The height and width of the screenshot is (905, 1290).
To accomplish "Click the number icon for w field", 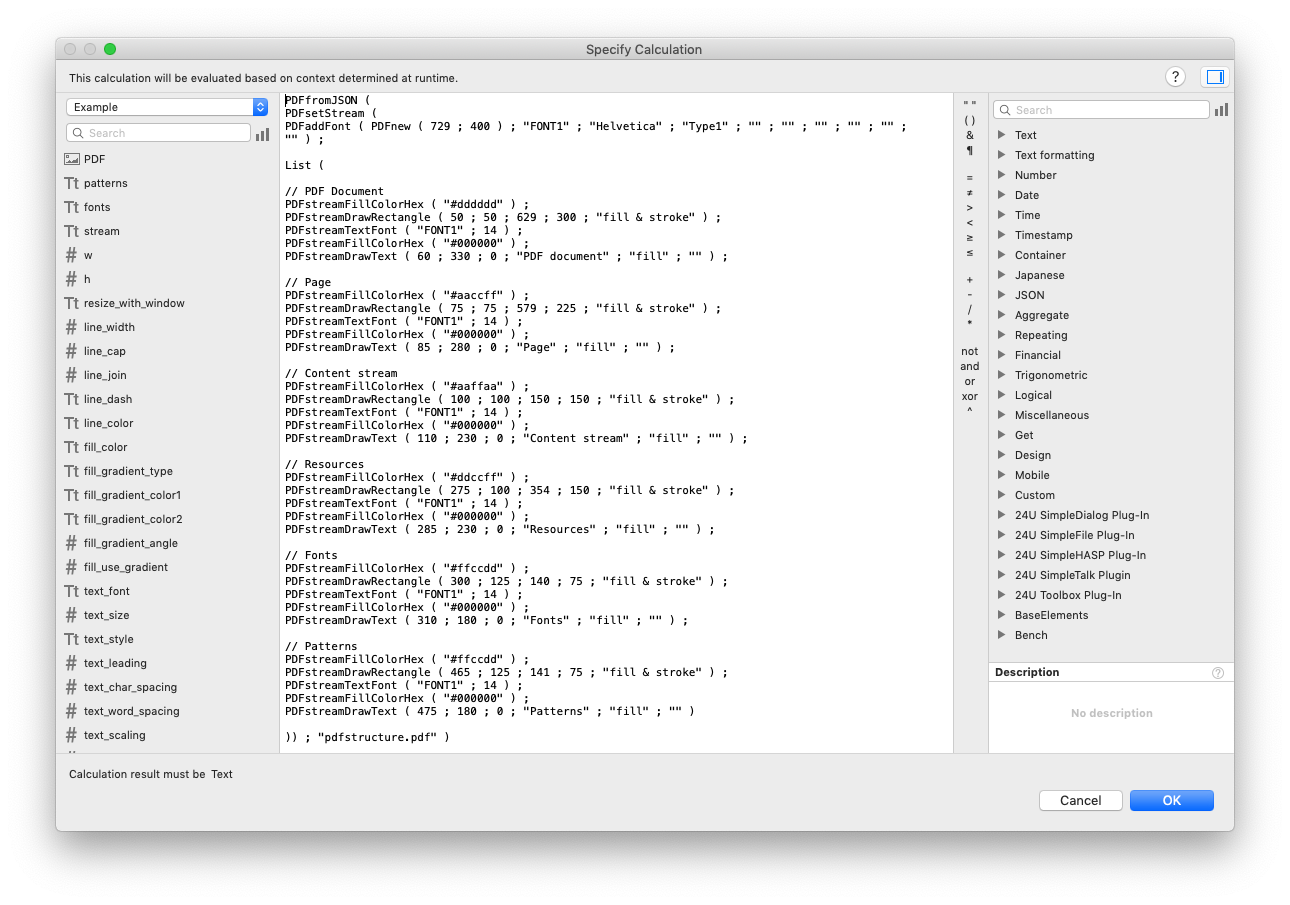I will (72, 255).
